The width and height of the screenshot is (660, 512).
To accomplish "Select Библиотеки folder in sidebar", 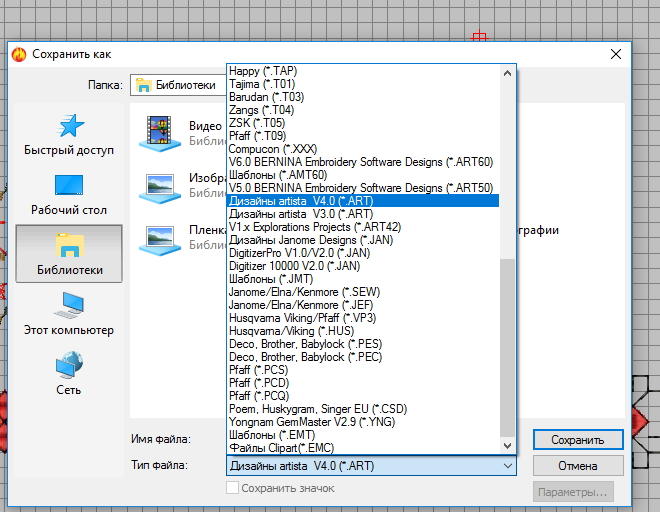I will [x=69, y=246].
